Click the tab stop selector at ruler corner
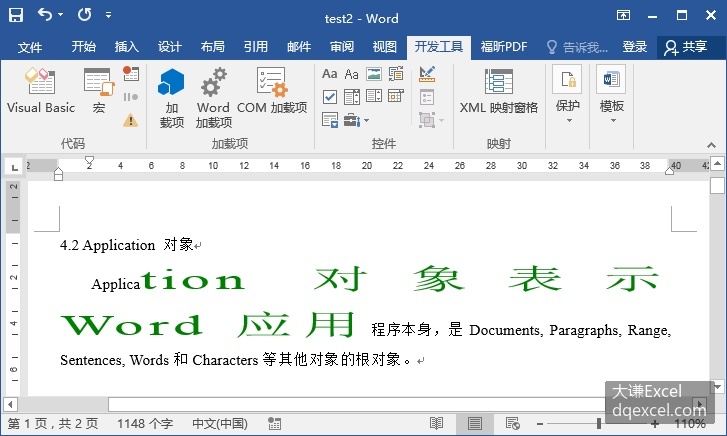Screen dimensions: 727x436 tap(14, 167)
